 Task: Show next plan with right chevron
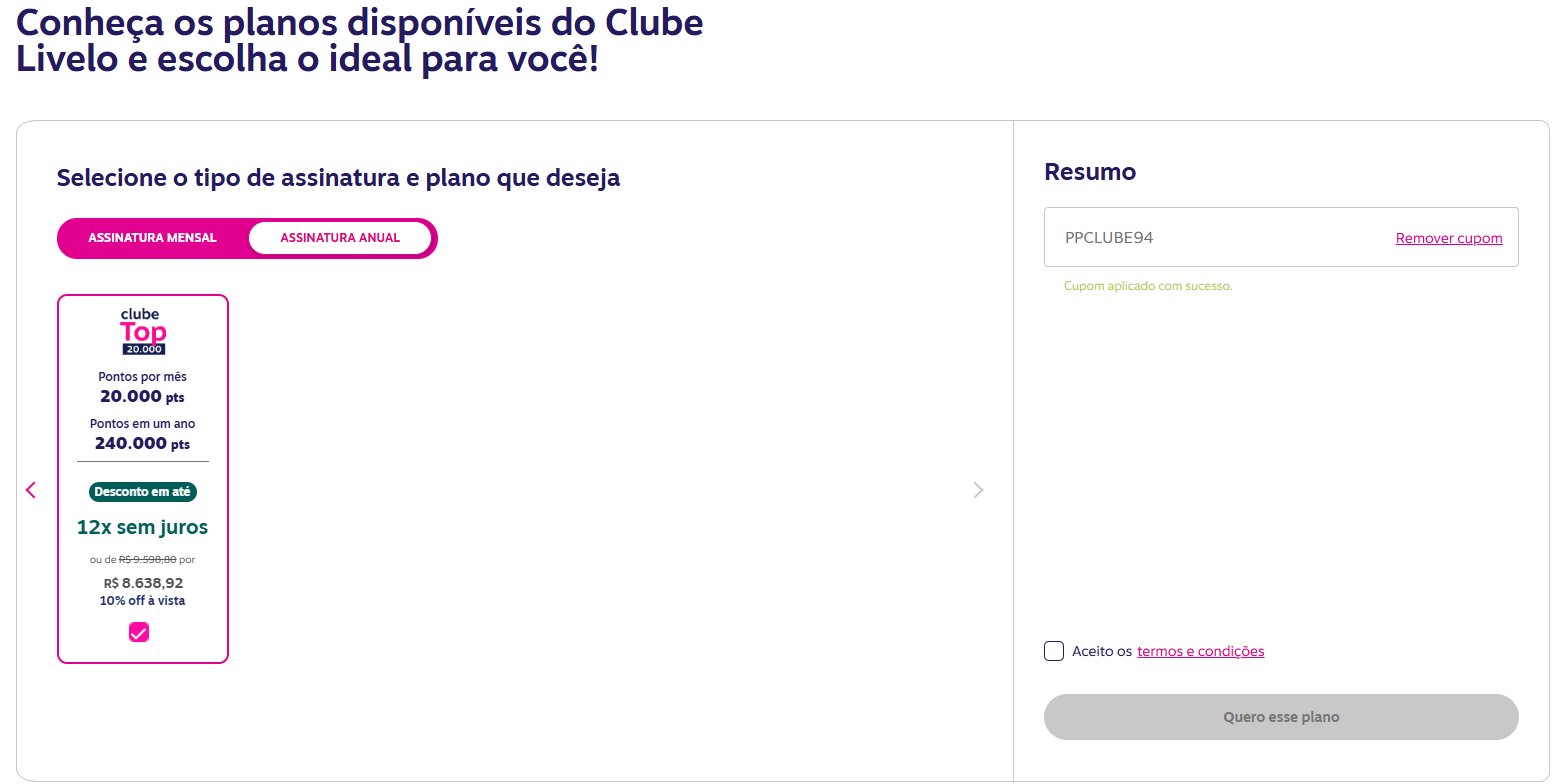coord(978,490)
